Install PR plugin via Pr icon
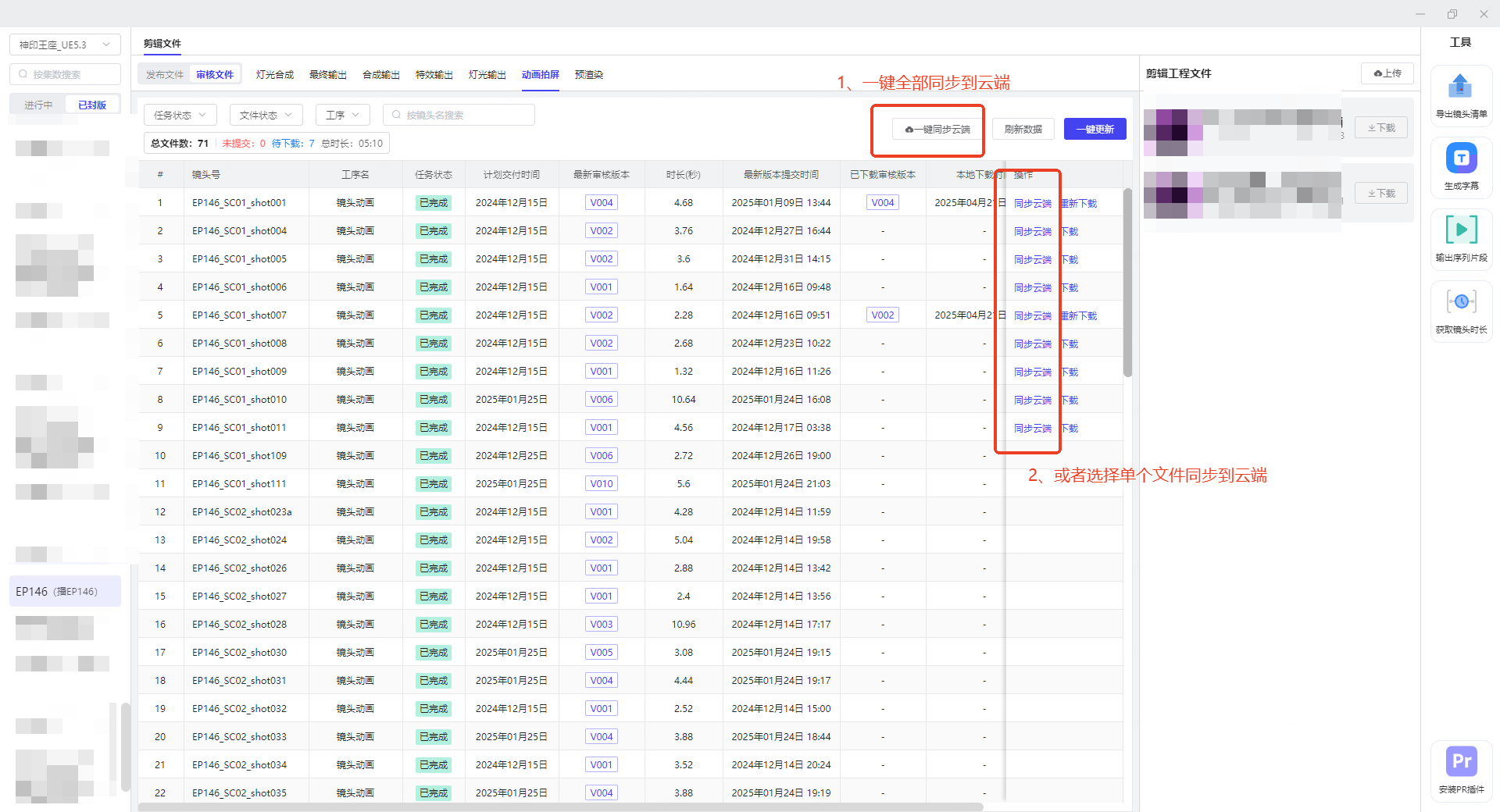The height and width of the screenshot is (812, 1500). coord(1461,760)
